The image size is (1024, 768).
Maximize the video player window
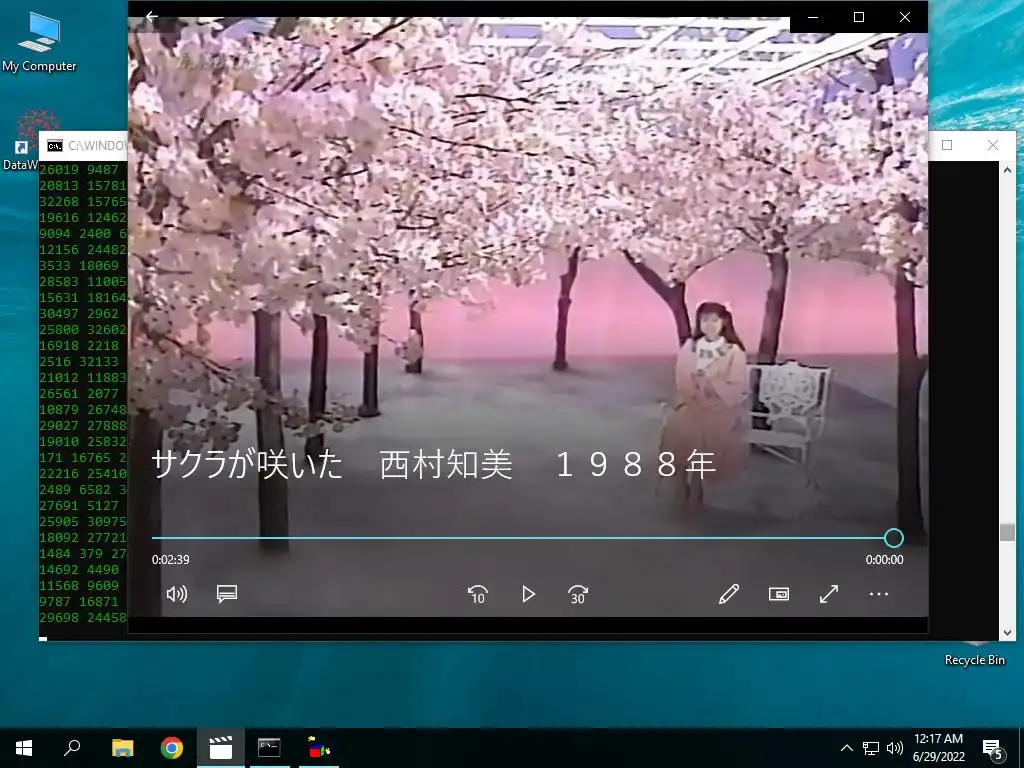[859, 17]
